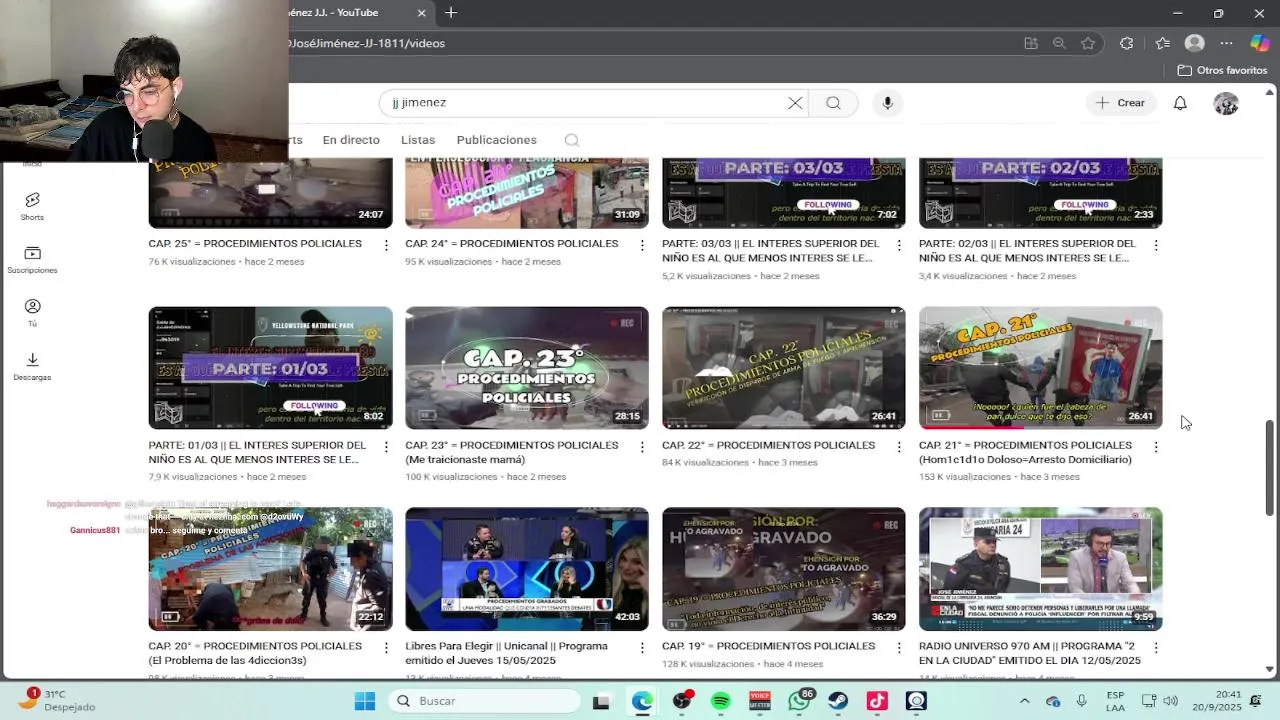Open options menu for PARTE: 02/03 video

point(1156,245)
